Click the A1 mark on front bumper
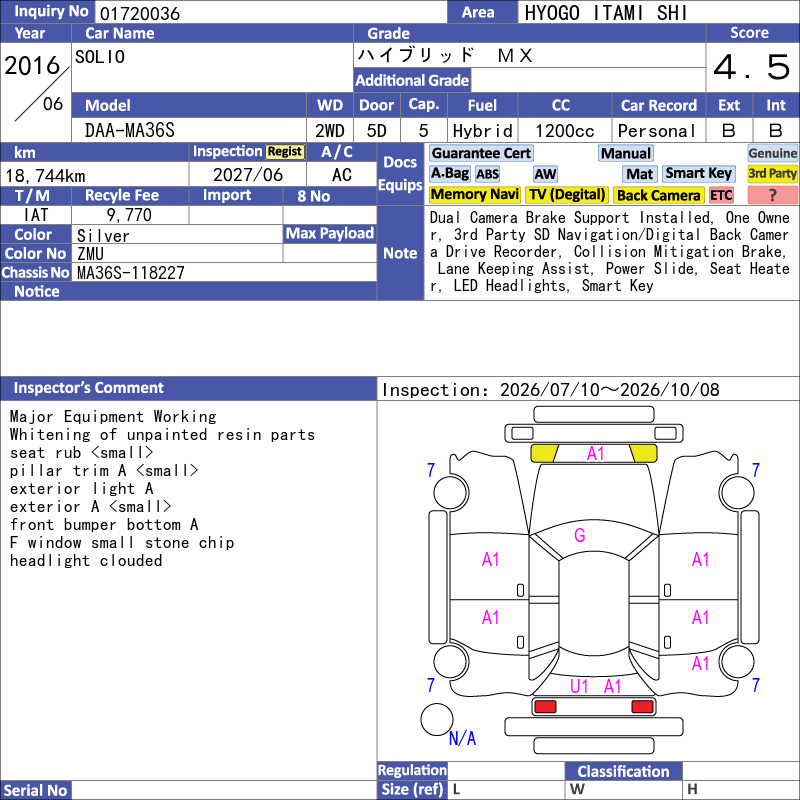This screenshot has height=800, width=800. [x=595, y=453]
